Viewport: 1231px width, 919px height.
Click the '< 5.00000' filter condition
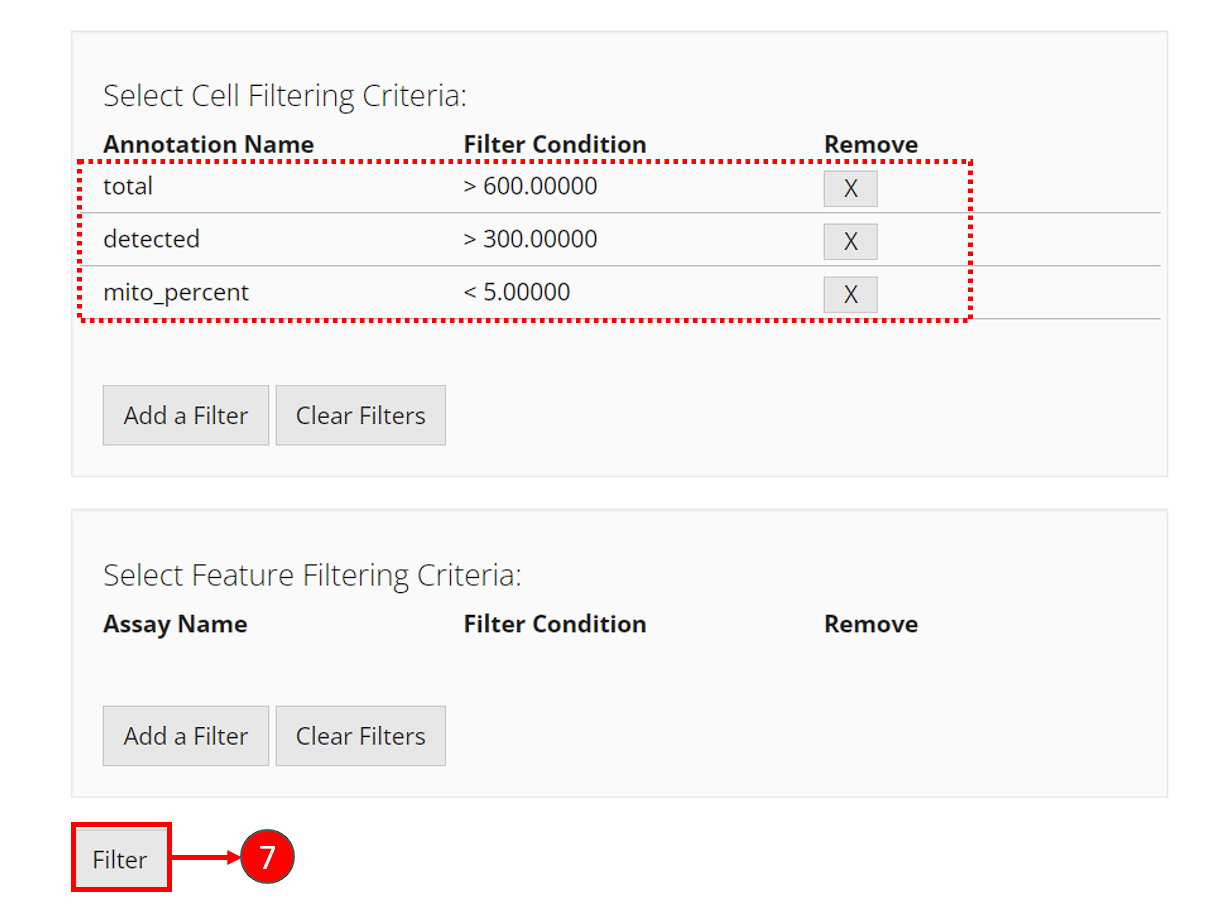pos(517,292)
